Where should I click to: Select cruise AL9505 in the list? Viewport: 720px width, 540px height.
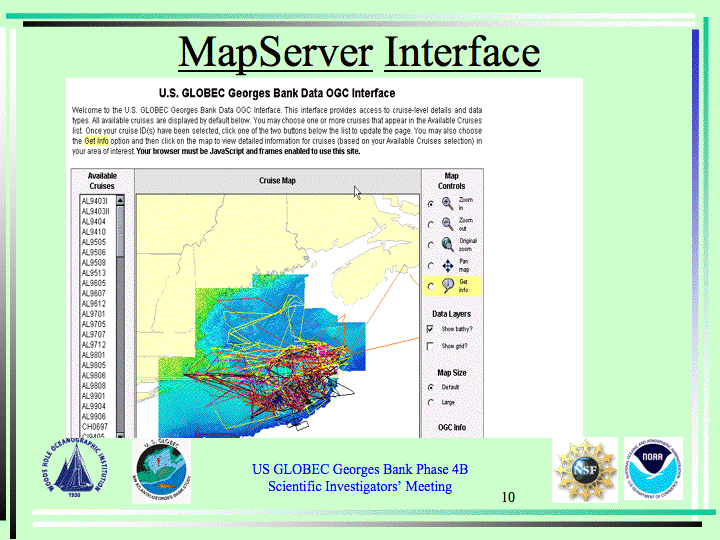94,242
